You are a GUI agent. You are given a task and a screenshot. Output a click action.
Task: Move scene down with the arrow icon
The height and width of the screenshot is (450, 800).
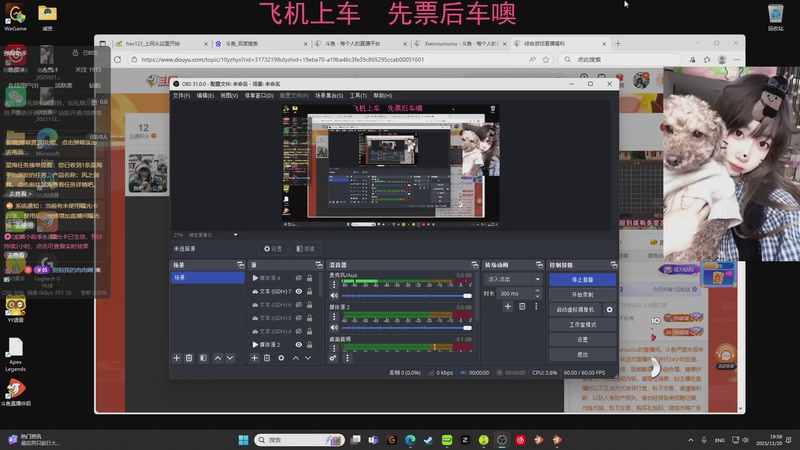click(x=230, y=358)
